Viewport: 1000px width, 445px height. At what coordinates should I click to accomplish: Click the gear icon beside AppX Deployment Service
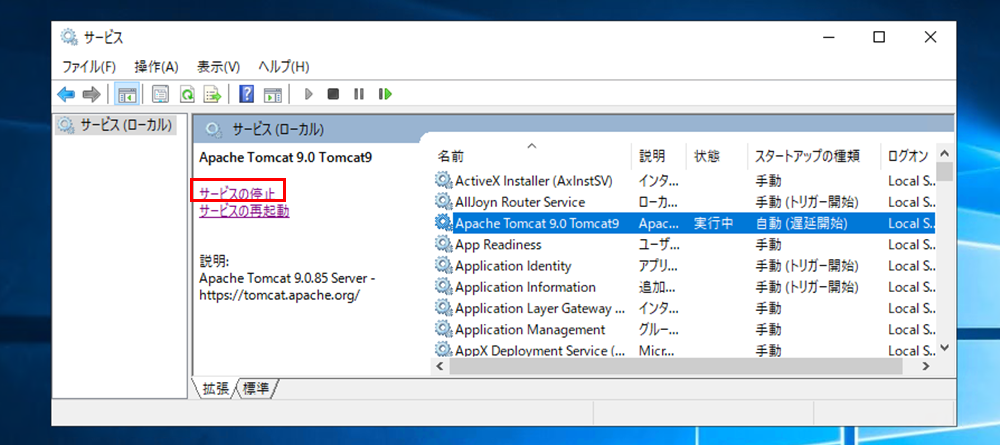point(444,350)
